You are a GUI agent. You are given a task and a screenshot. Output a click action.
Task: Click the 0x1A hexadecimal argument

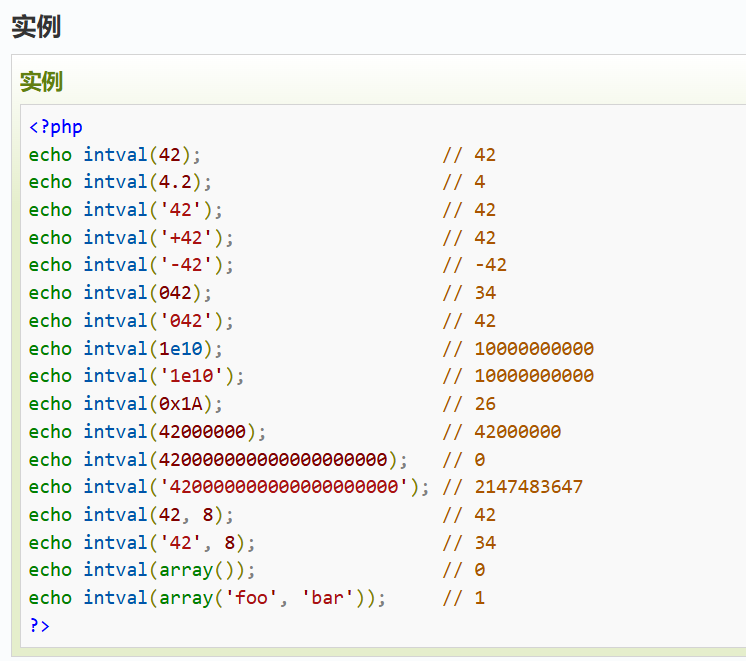click(180, 404)
